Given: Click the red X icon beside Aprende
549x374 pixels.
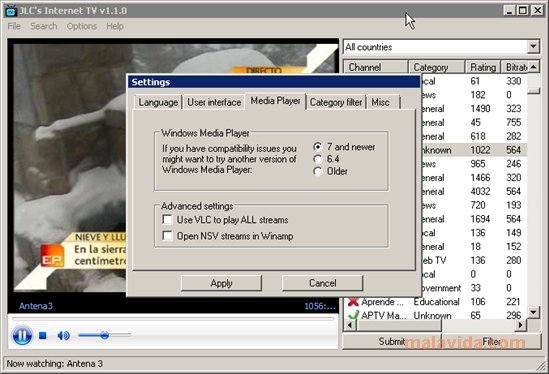Looking at the screenshot, I should pos(353,302).
